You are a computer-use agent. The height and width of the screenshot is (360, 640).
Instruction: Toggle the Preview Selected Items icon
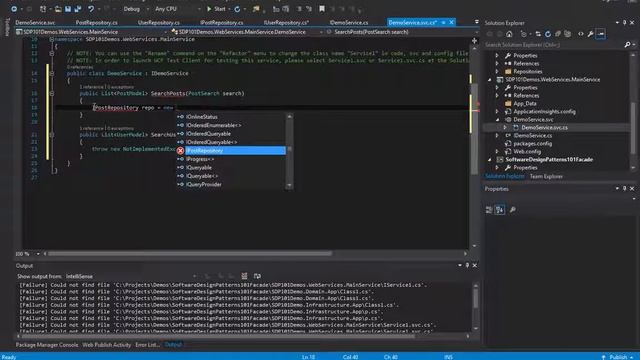pyautogui.click(x=600, y=34)
